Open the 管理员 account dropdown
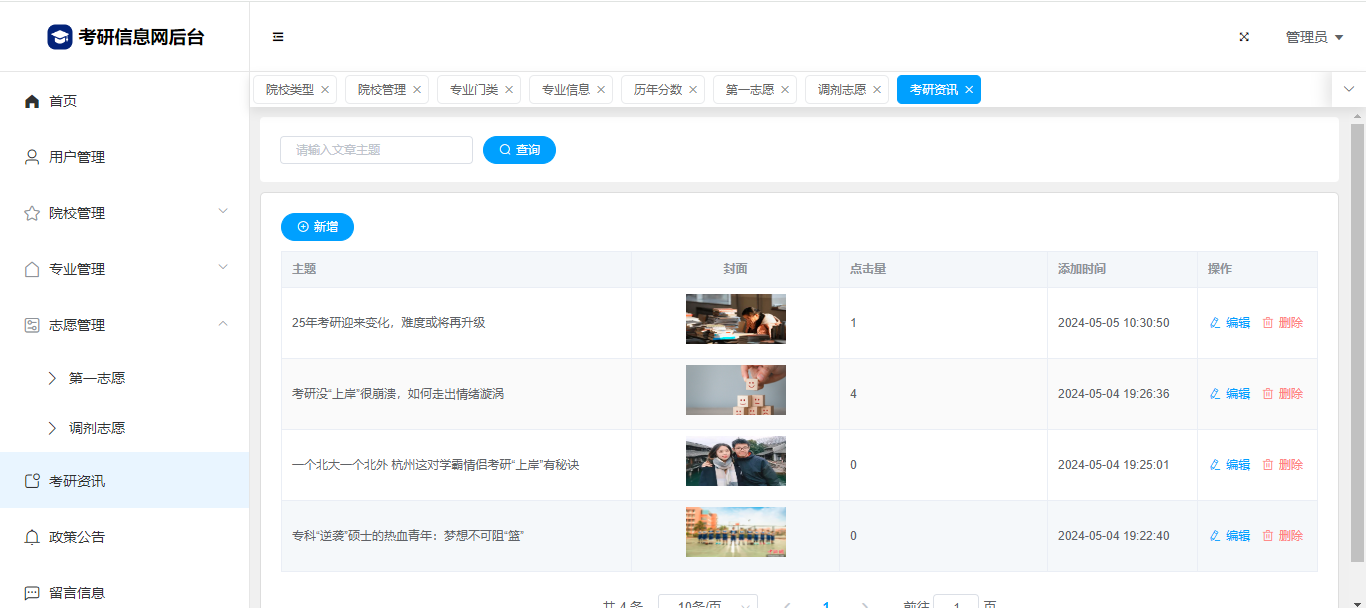This screenshot has width=1366, height=608. point(1313,37)
